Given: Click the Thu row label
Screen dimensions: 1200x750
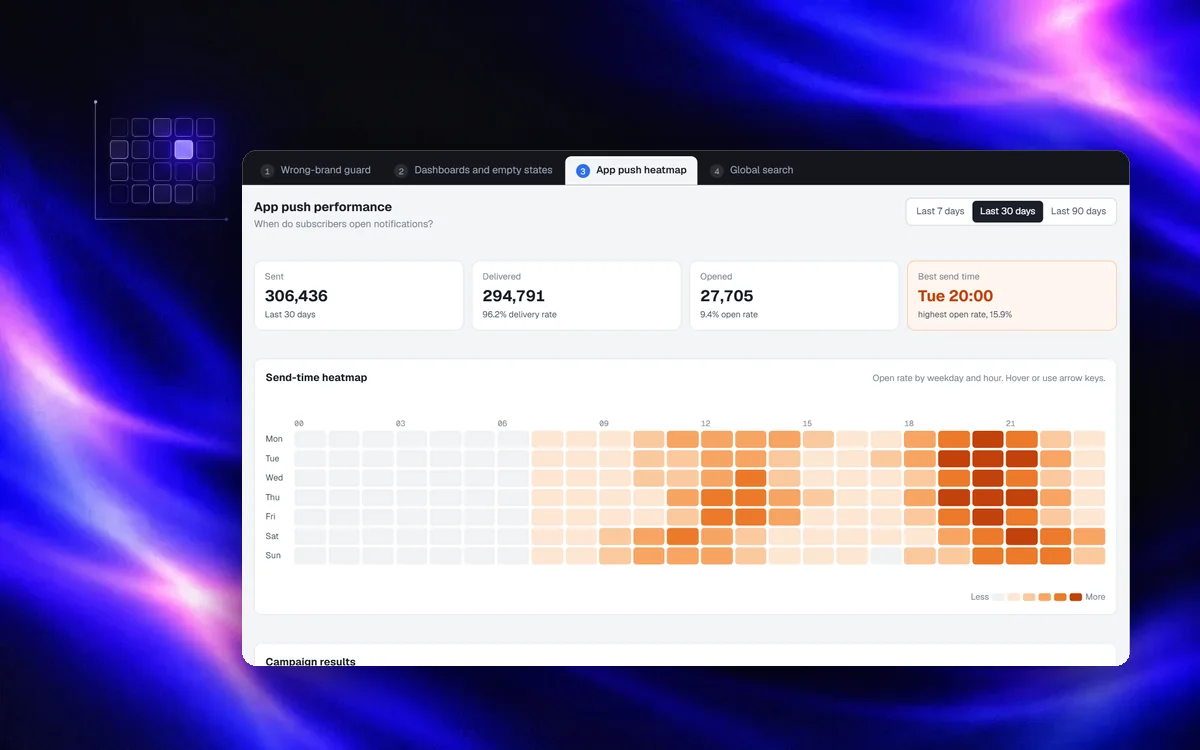Looking at the screenshot, I should [273, 497].
